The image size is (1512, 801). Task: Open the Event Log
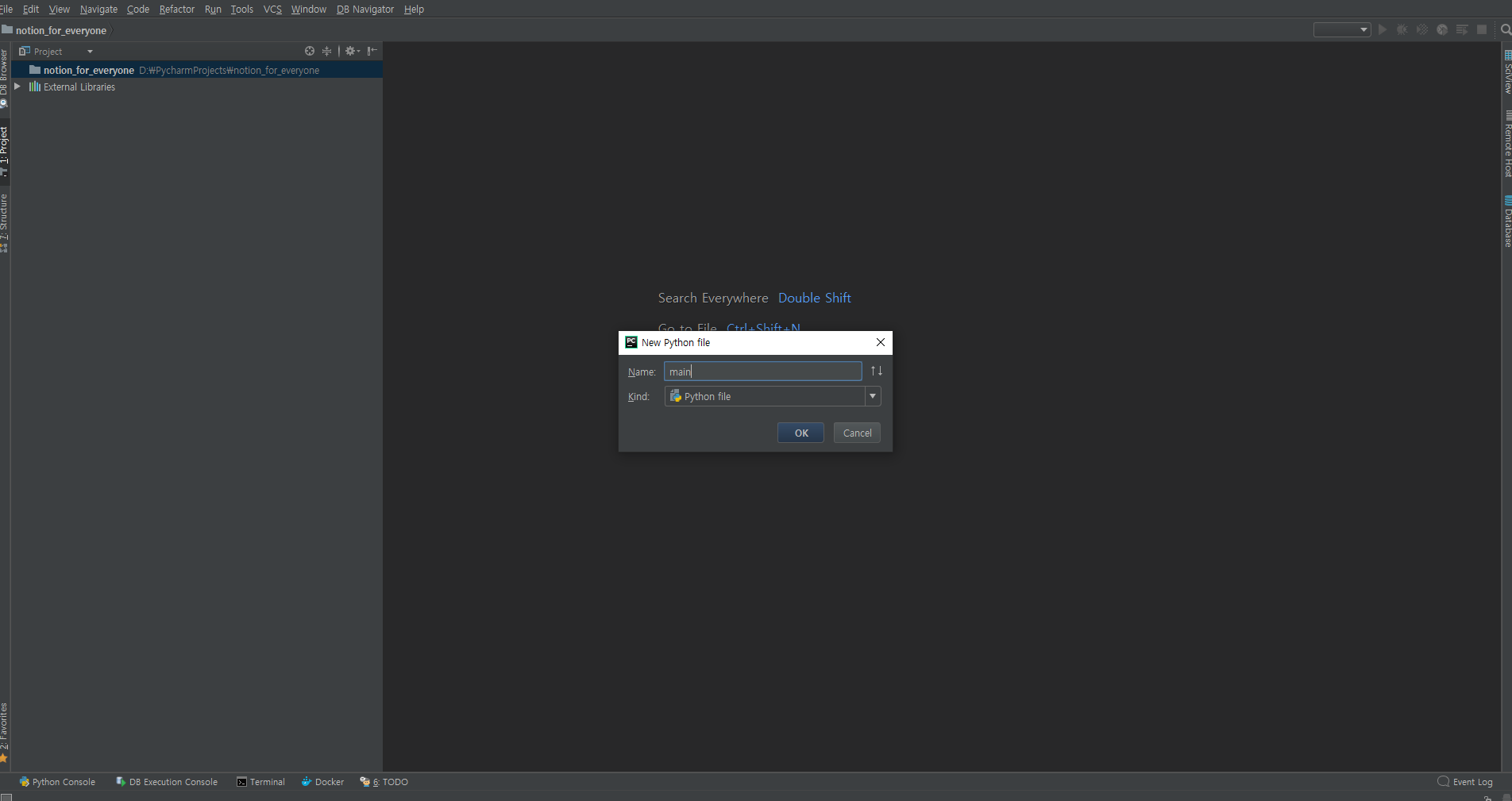[x=1465, y=782]
